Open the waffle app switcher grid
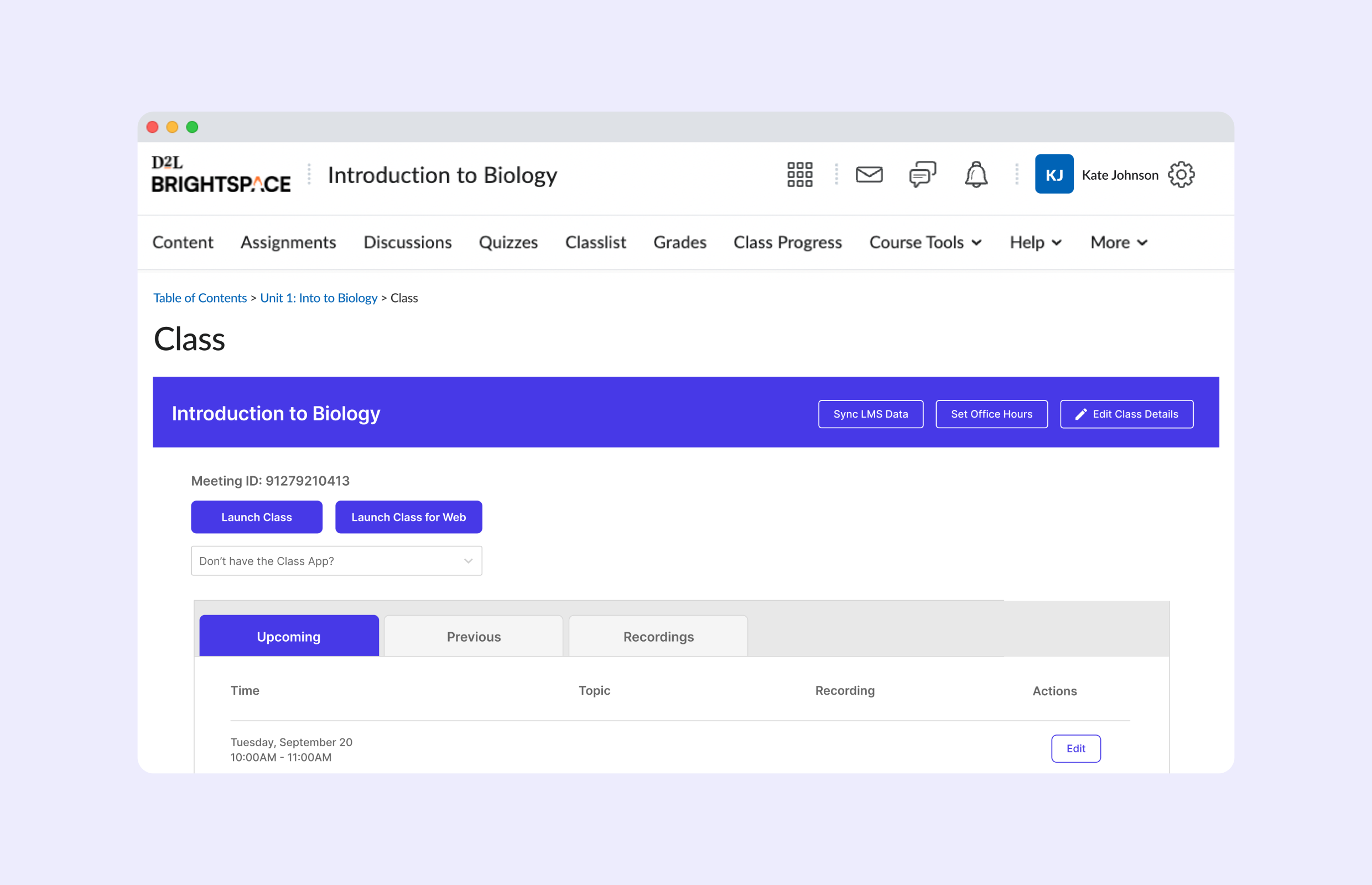Screen dimensions: 1372x885 pyautogui.click(x=800, y=175)
